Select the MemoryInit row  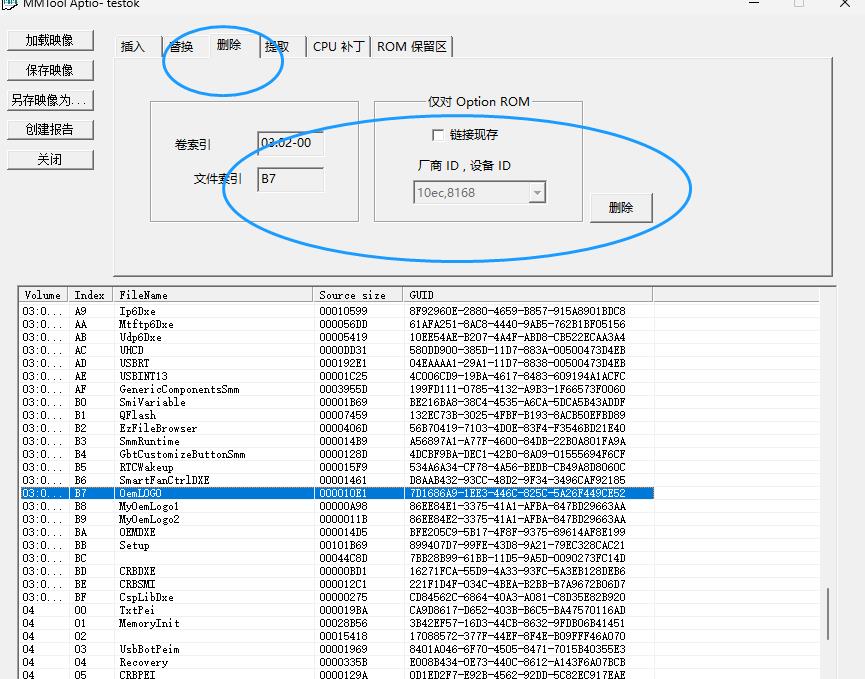(x=337, y=623)
